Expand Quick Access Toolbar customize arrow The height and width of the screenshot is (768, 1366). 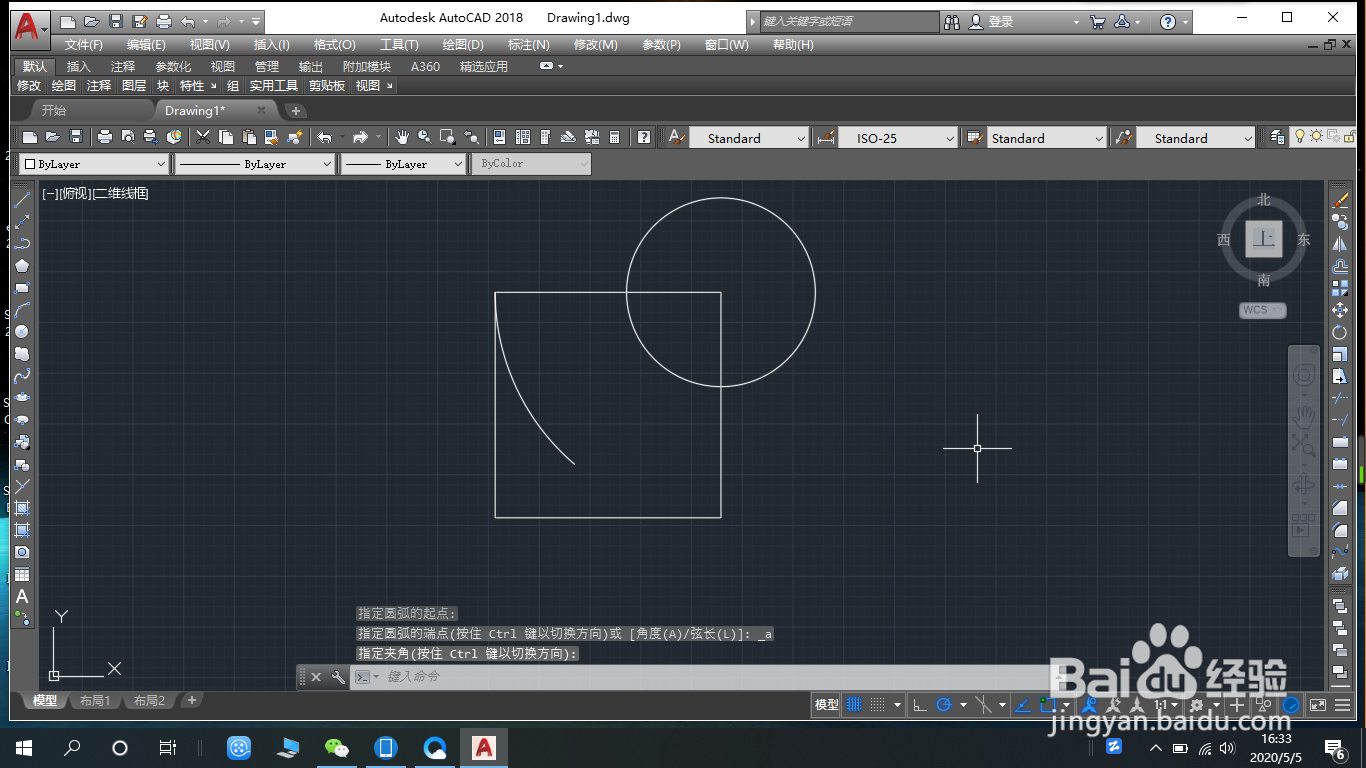click(256, 21)
